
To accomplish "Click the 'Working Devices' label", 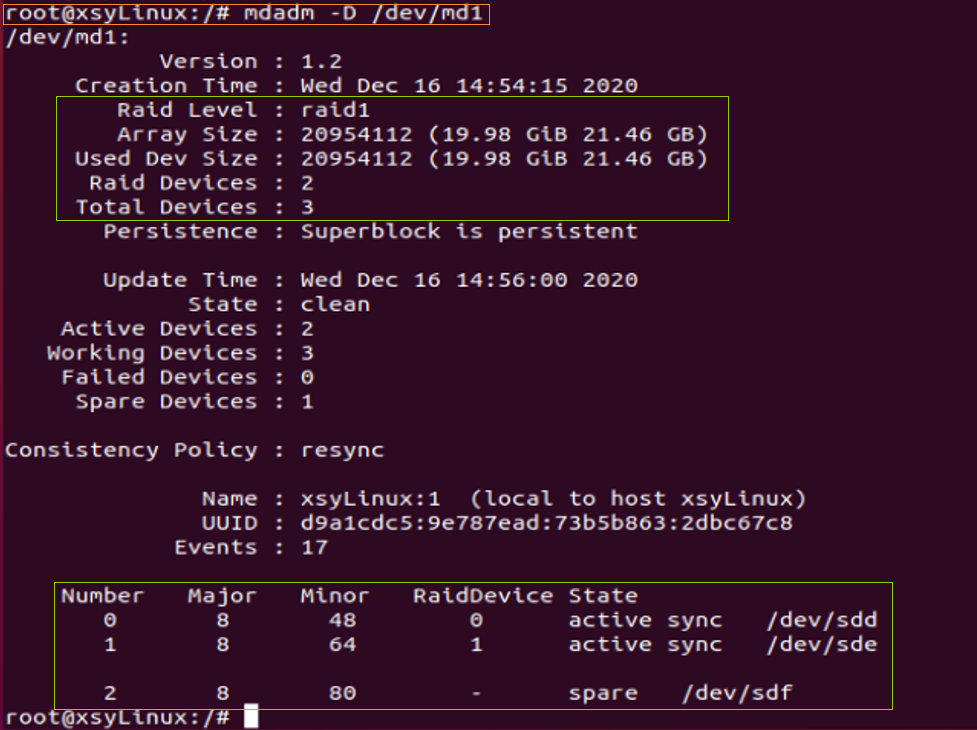I will [x=152, y=353].
